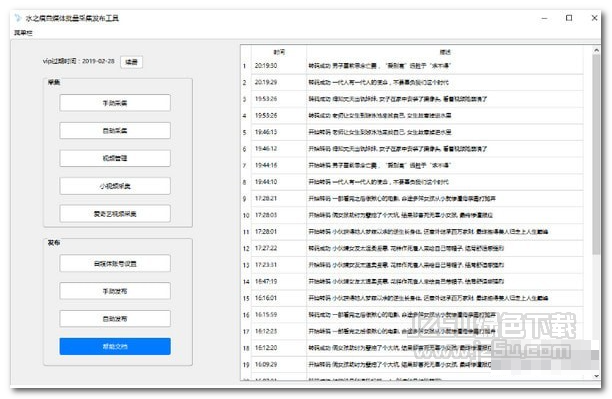Select row number 4 in the log

click(412, 116)
